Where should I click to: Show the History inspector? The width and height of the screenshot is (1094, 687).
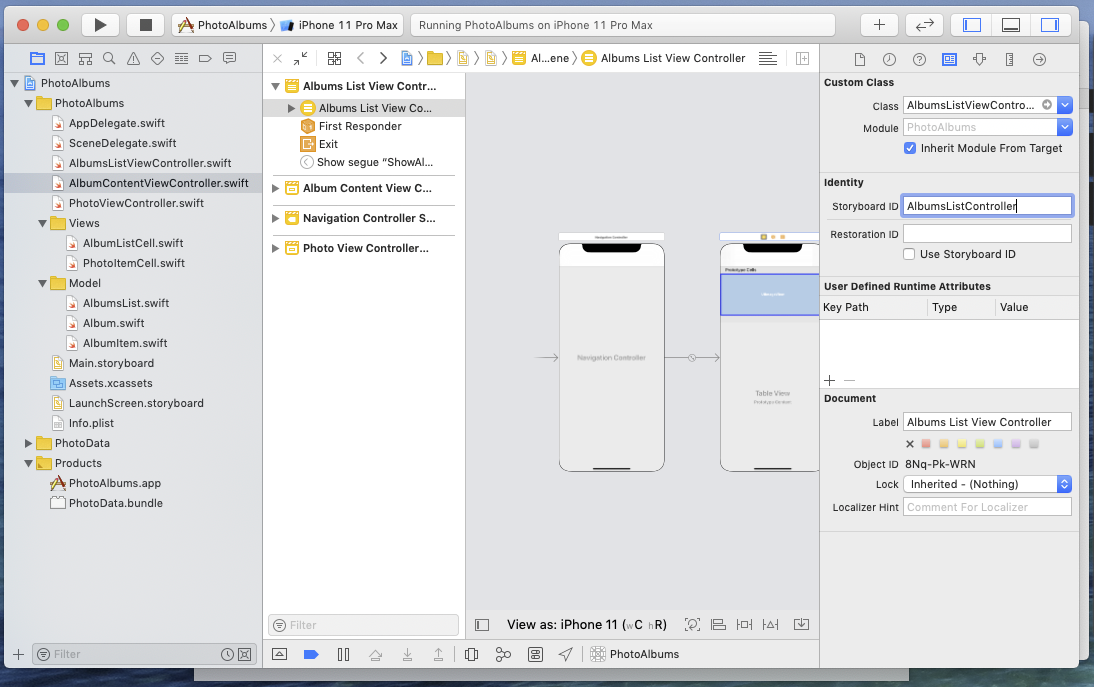(890, 59)
